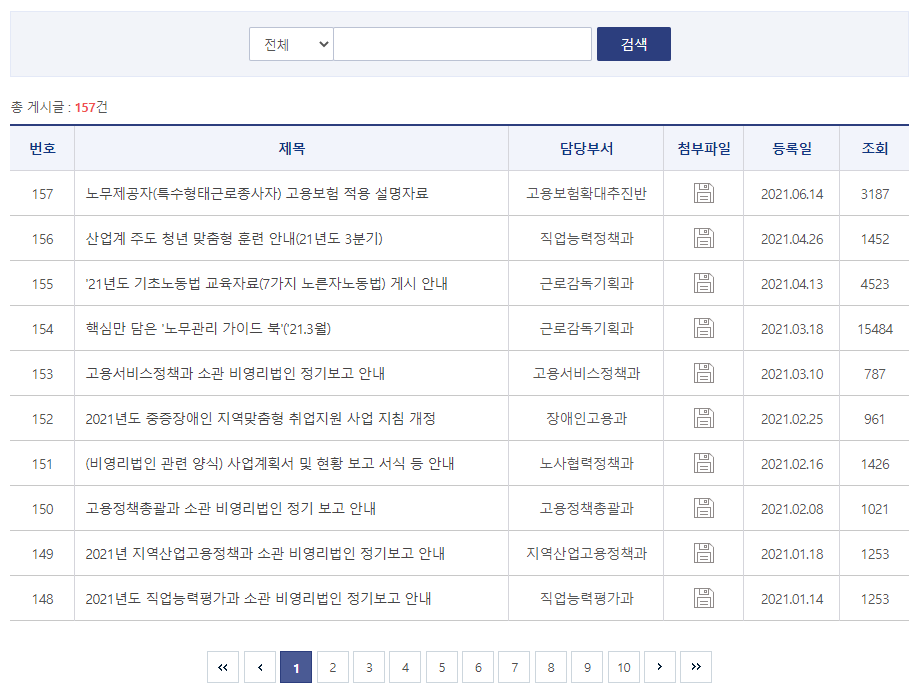Click the 검색 button
The width and height of the screenshot is (923, 692).
[634, 44]
